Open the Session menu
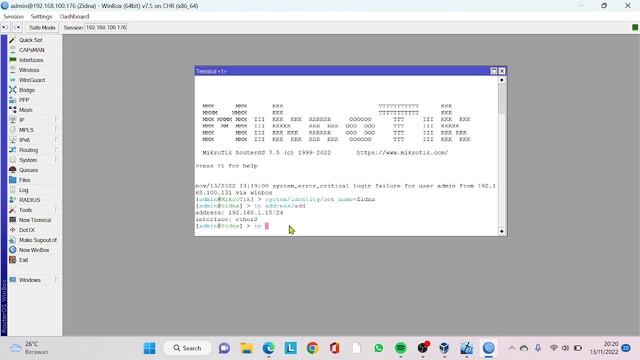This screenshot has width=640, height=360. (13, 16)
